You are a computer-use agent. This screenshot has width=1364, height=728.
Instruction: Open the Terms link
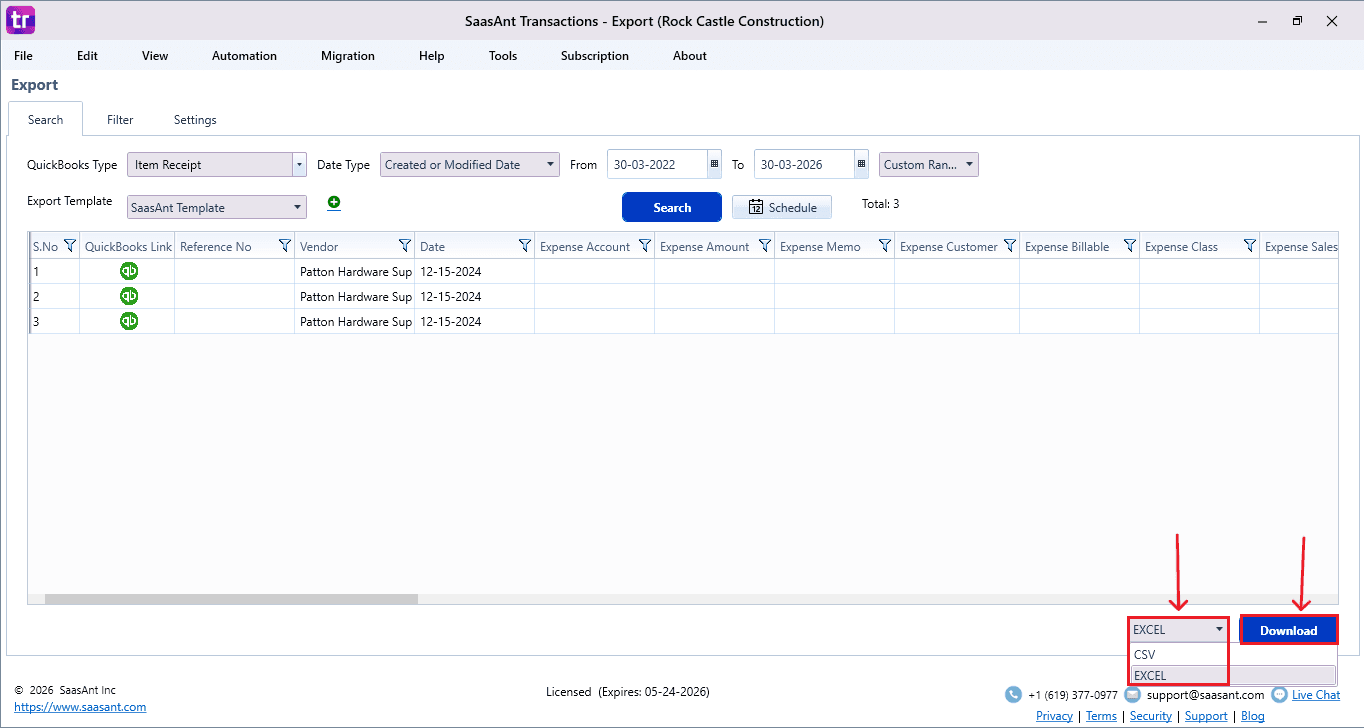pyautogui.click(x=1101, y=716)
